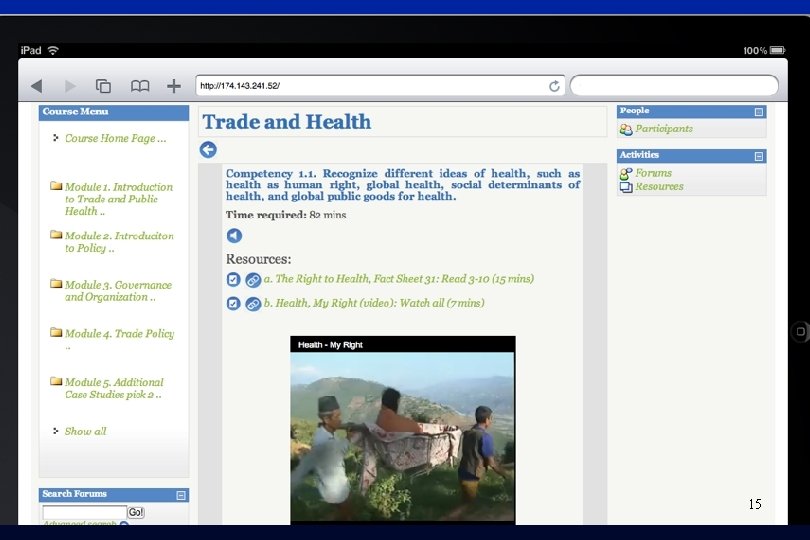Click the Resources icon
Screen dimensions: 810x540
click(626, 187)
